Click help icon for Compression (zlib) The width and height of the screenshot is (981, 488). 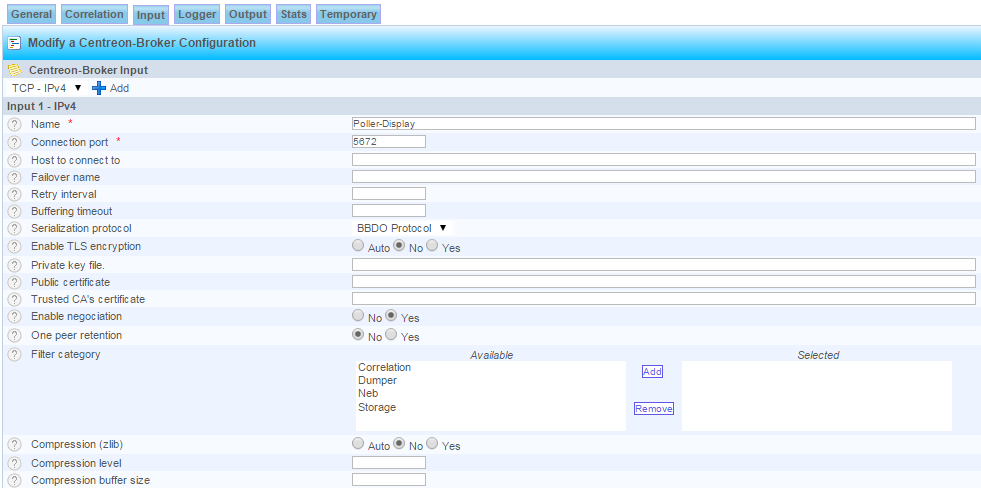14,445
